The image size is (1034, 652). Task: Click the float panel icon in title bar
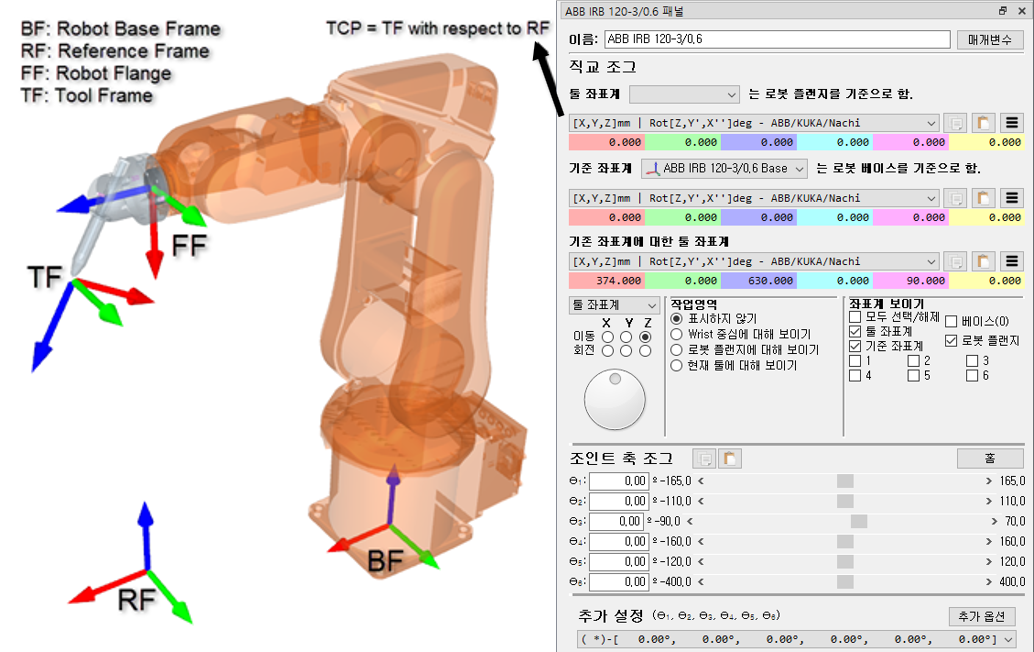1002,11
